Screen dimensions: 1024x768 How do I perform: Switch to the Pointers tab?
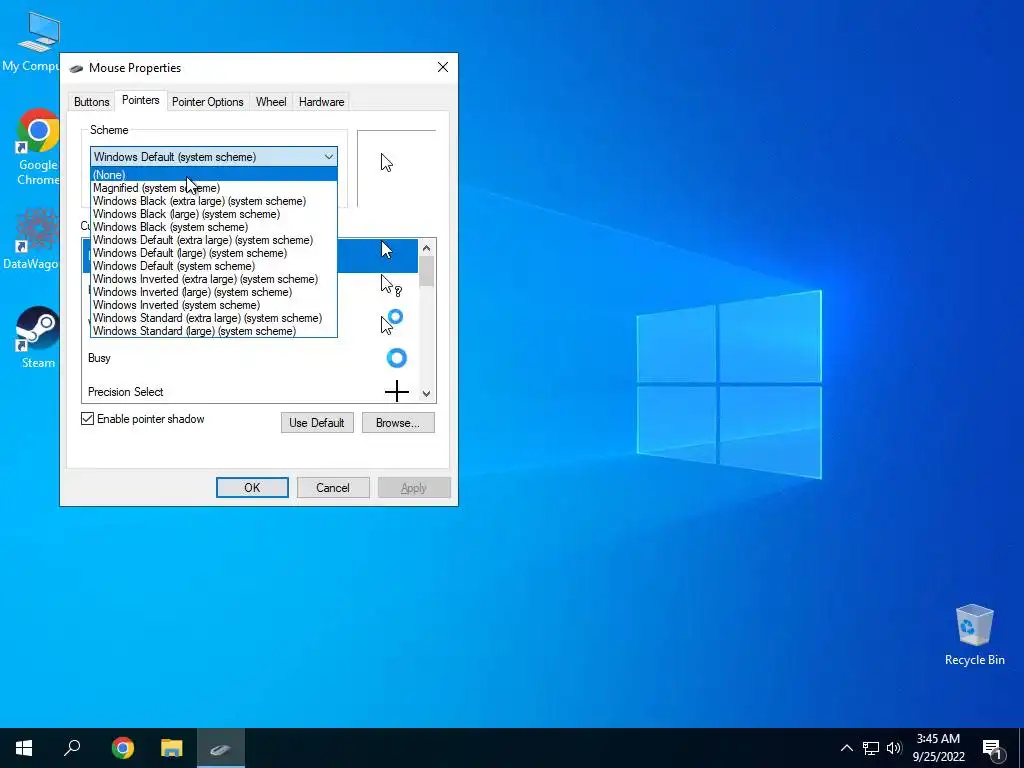coord(140,100)
